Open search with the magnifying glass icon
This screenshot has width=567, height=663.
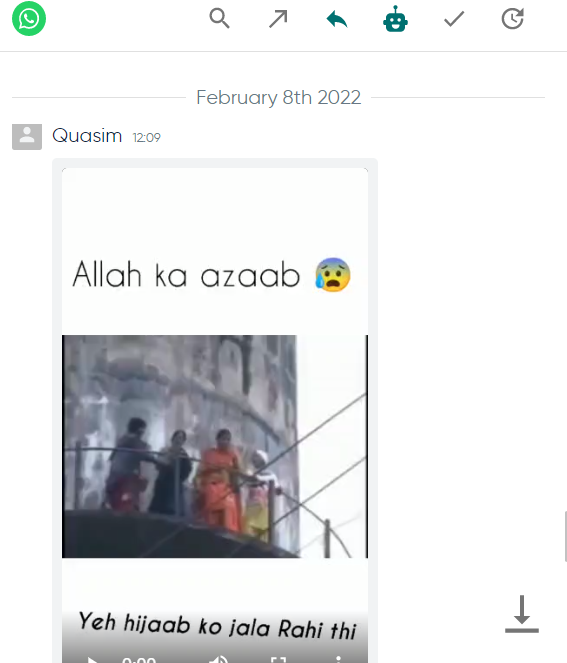(x=219, y=19)
